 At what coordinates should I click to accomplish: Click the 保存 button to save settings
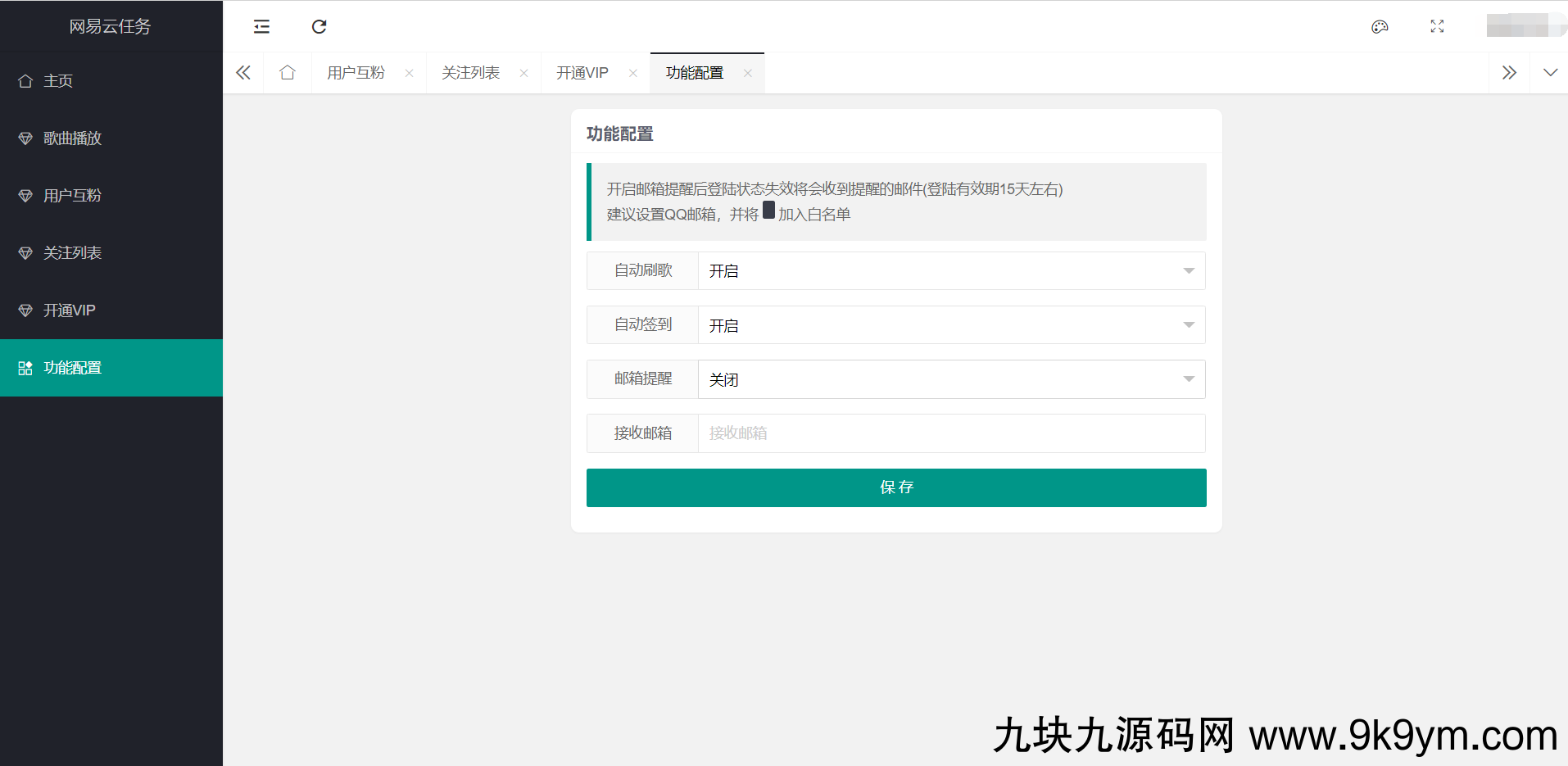[x=895, y=487]
